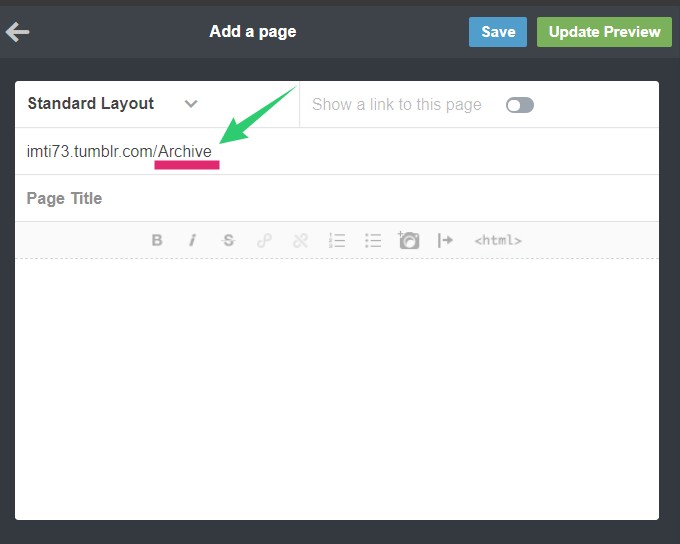Remove a link with the unlink icon

(x=301, y=240)
